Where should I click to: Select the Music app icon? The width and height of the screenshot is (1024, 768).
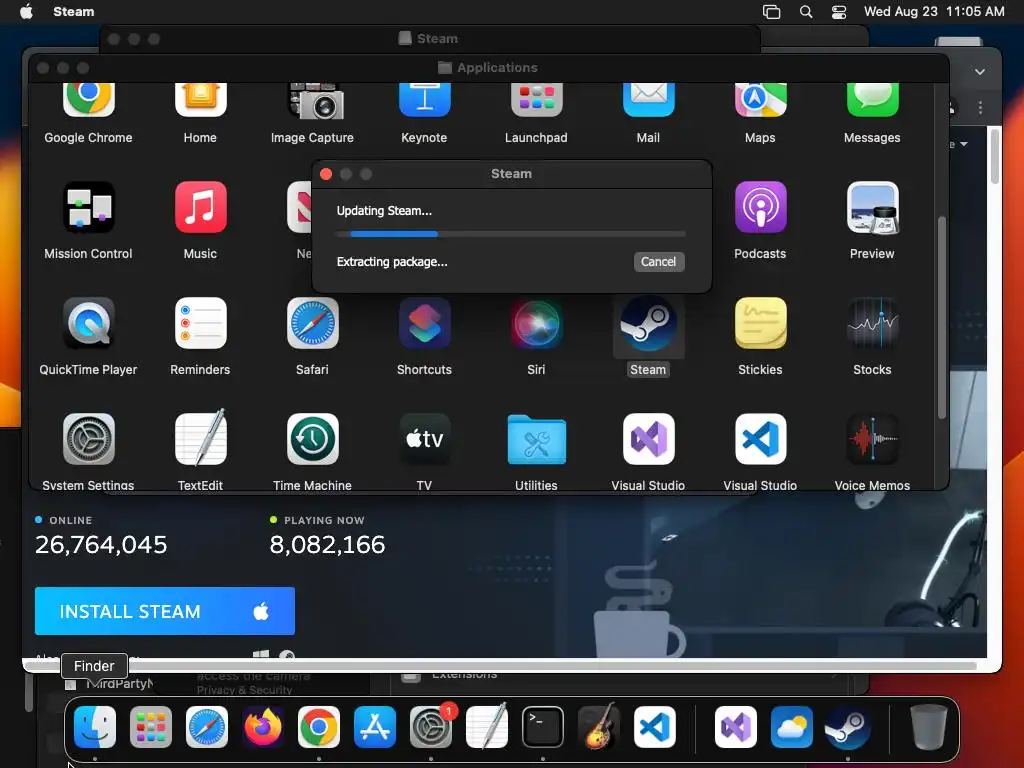(200, 207)
